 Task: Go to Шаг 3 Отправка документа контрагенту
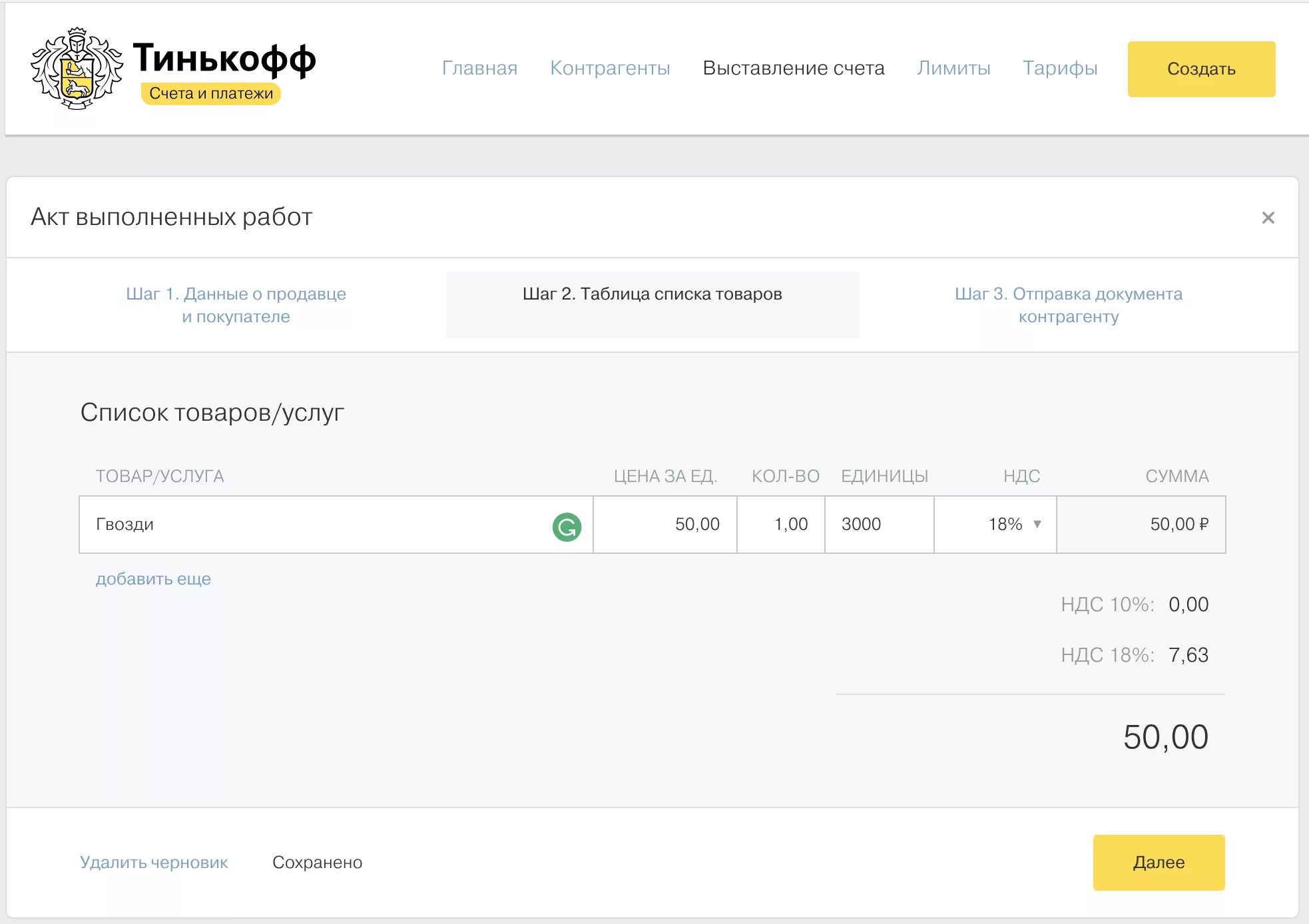tap(1069, 305)
